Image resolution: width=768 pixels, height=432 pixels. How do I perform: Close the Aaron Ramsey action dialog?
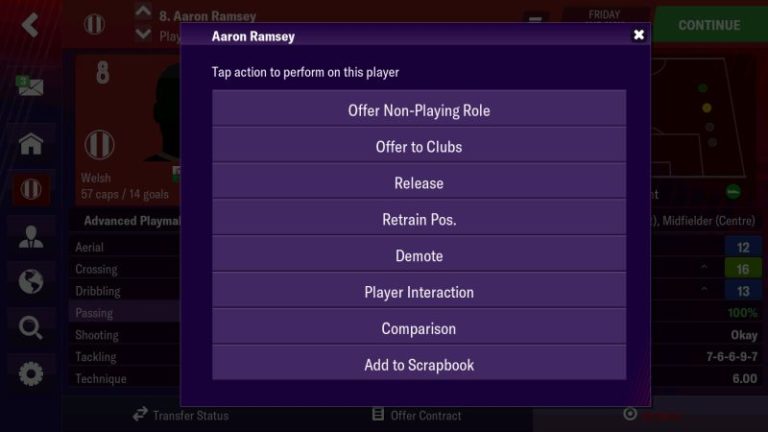pos(639,35)
